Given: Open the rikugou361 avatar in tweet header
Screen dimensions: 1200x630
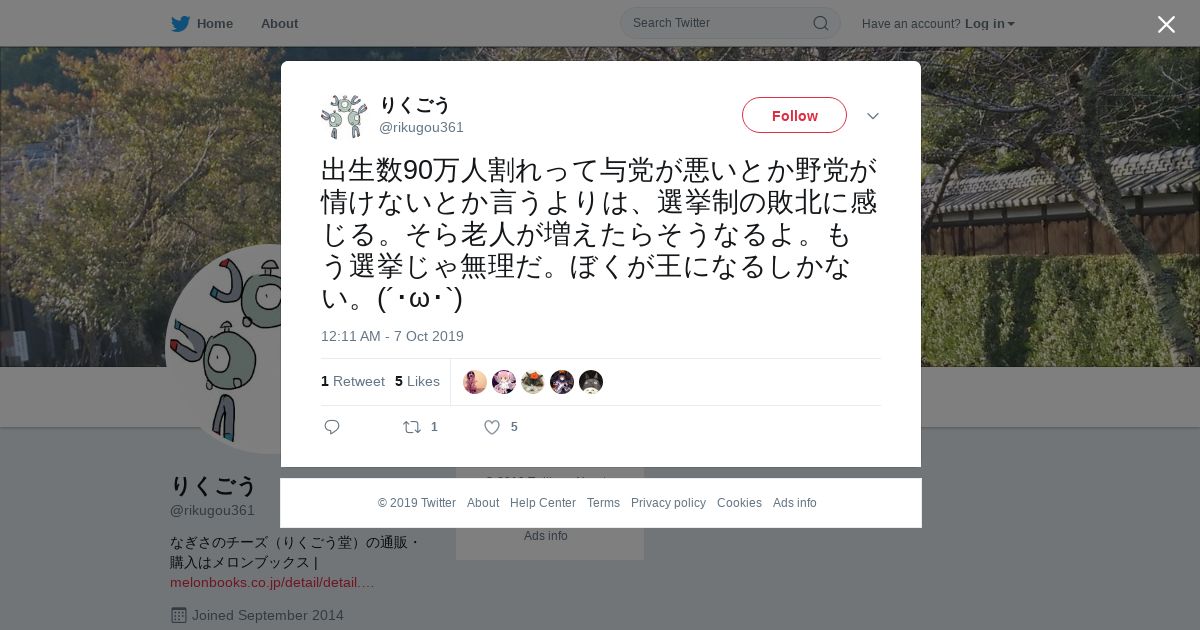Looking at the screenshot, I should tap(344, 117).
